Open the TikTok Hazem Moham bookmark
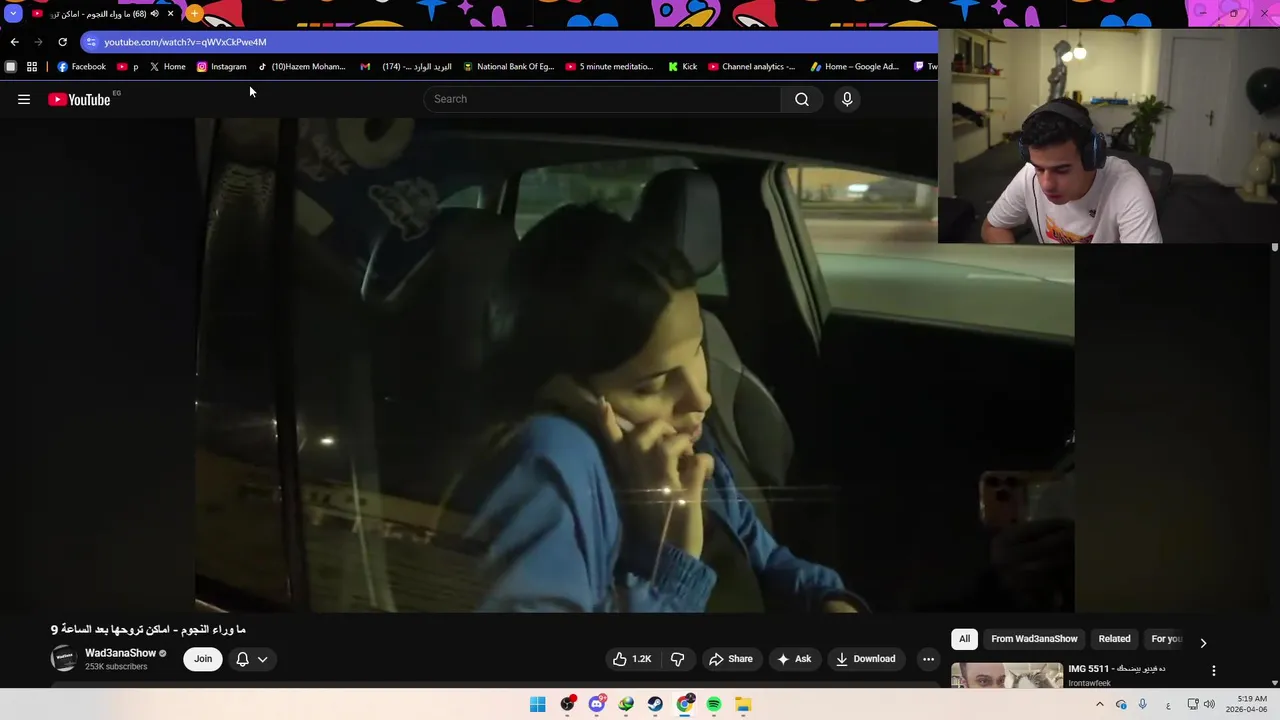The width and height of the screenshot is (1280, 720). pyautogui.click(x=301, y=67)
